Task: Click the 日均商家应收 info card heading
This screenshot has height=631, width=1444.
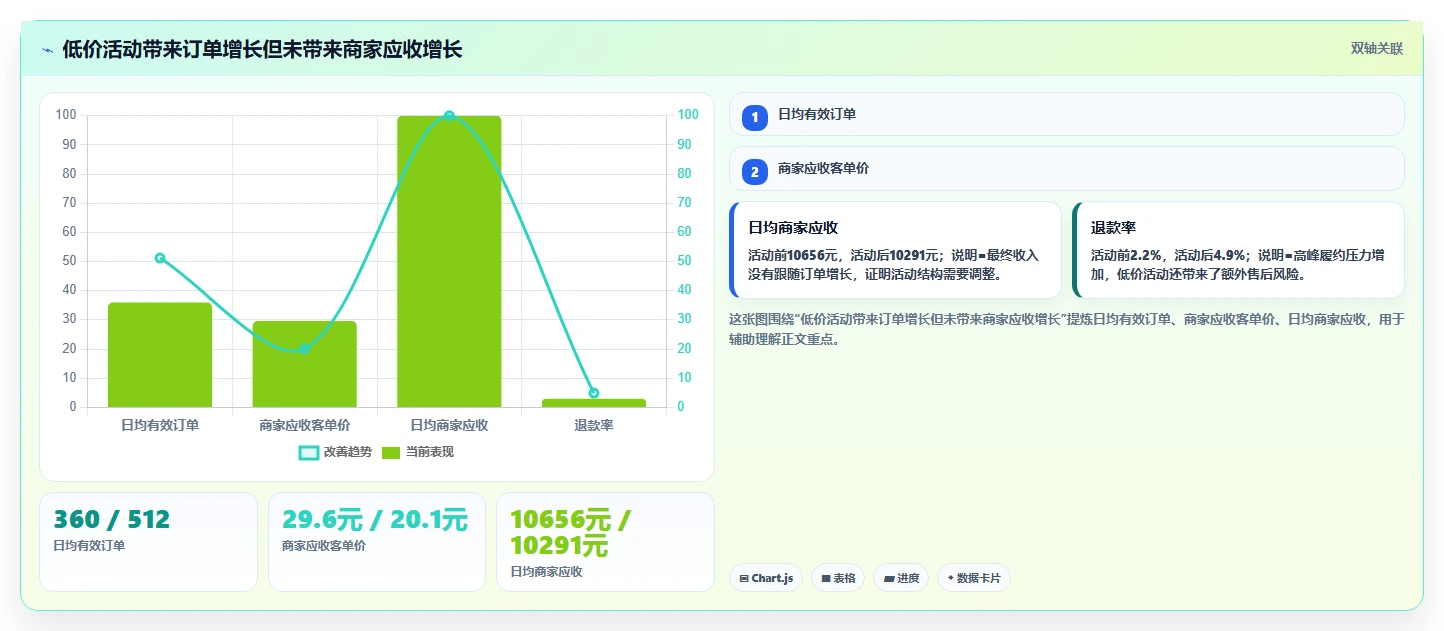Action: 793,228
